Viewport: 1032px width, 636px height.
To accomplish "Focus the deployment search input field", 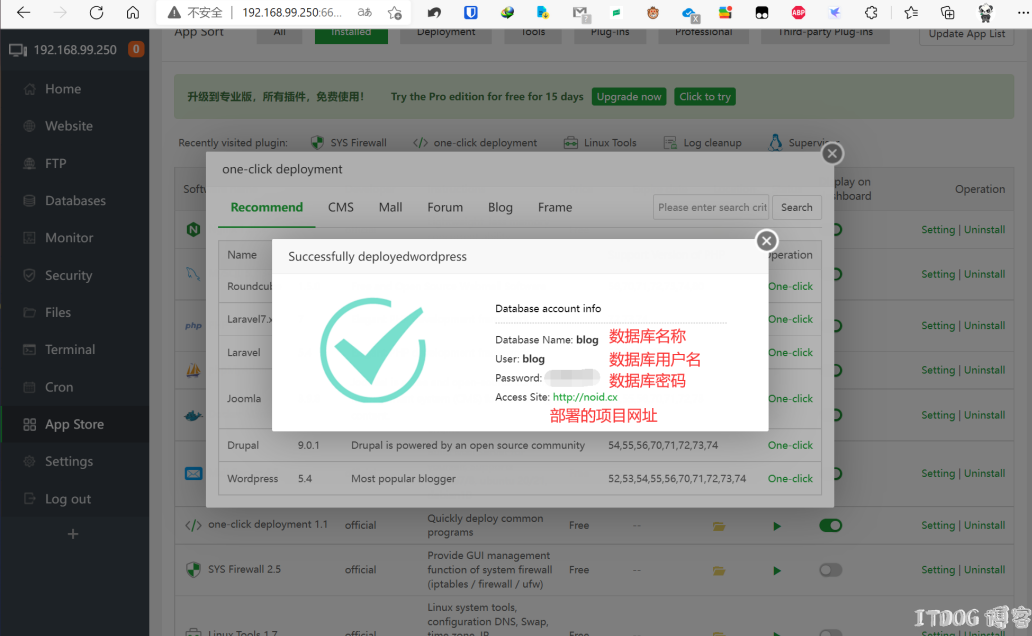I will click(x=711, y=207).
